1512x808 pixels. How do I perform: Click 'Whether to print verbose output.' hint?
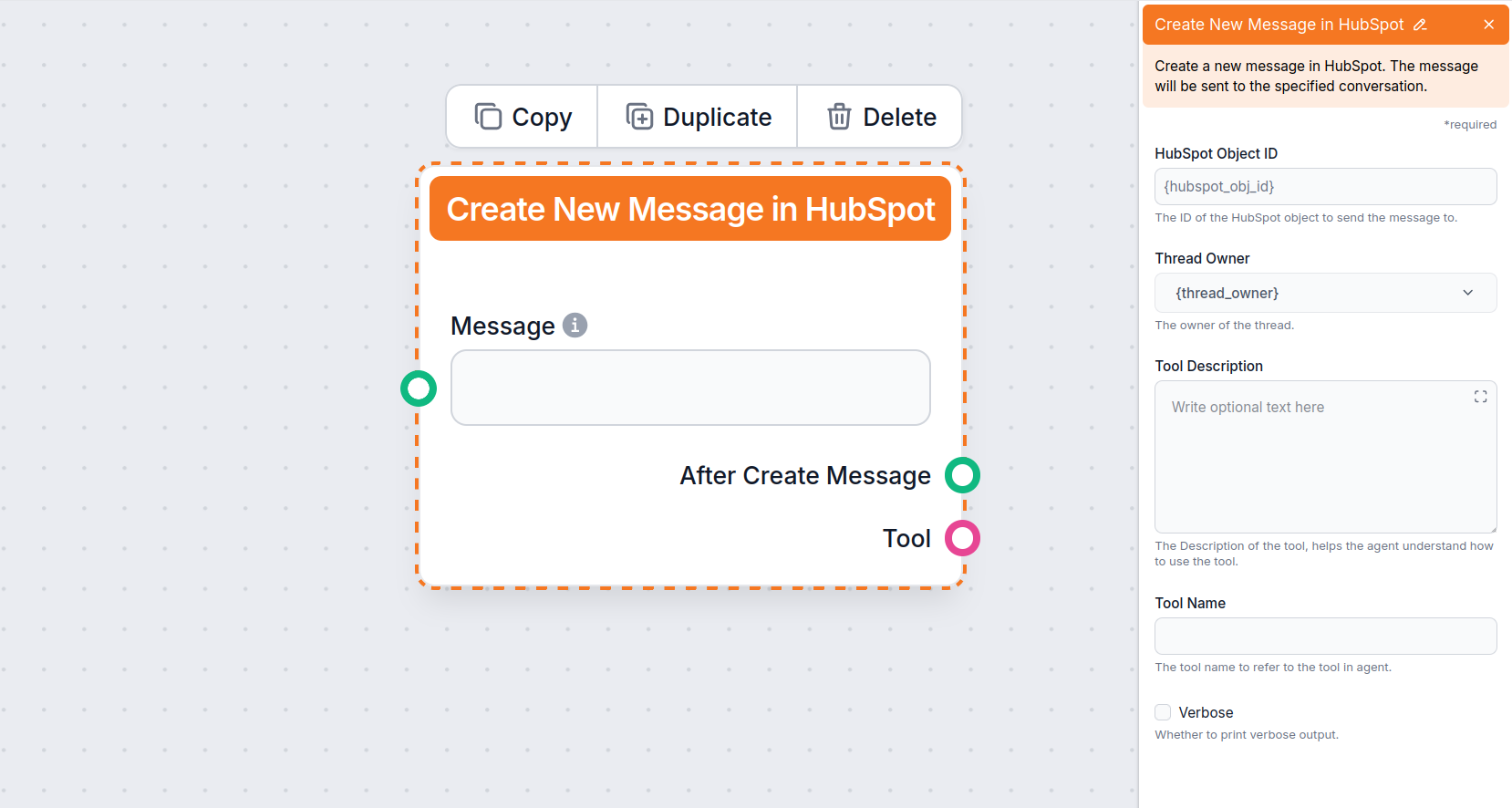[x=1247, y=734]
